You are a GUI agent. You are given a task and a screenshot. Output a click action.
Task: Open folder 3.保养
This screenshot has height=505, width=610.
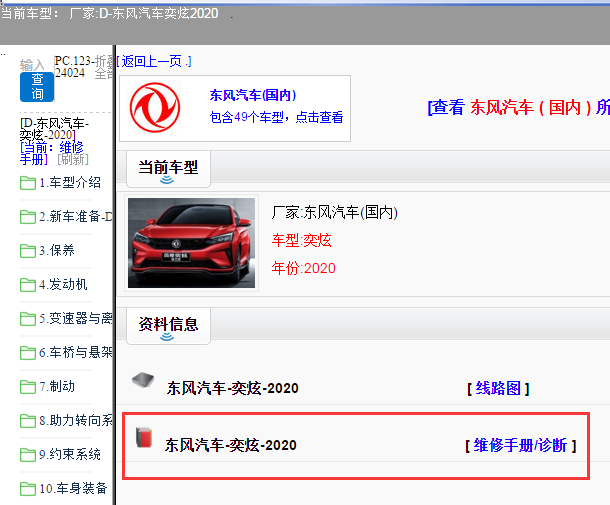(x=57, y=251)
